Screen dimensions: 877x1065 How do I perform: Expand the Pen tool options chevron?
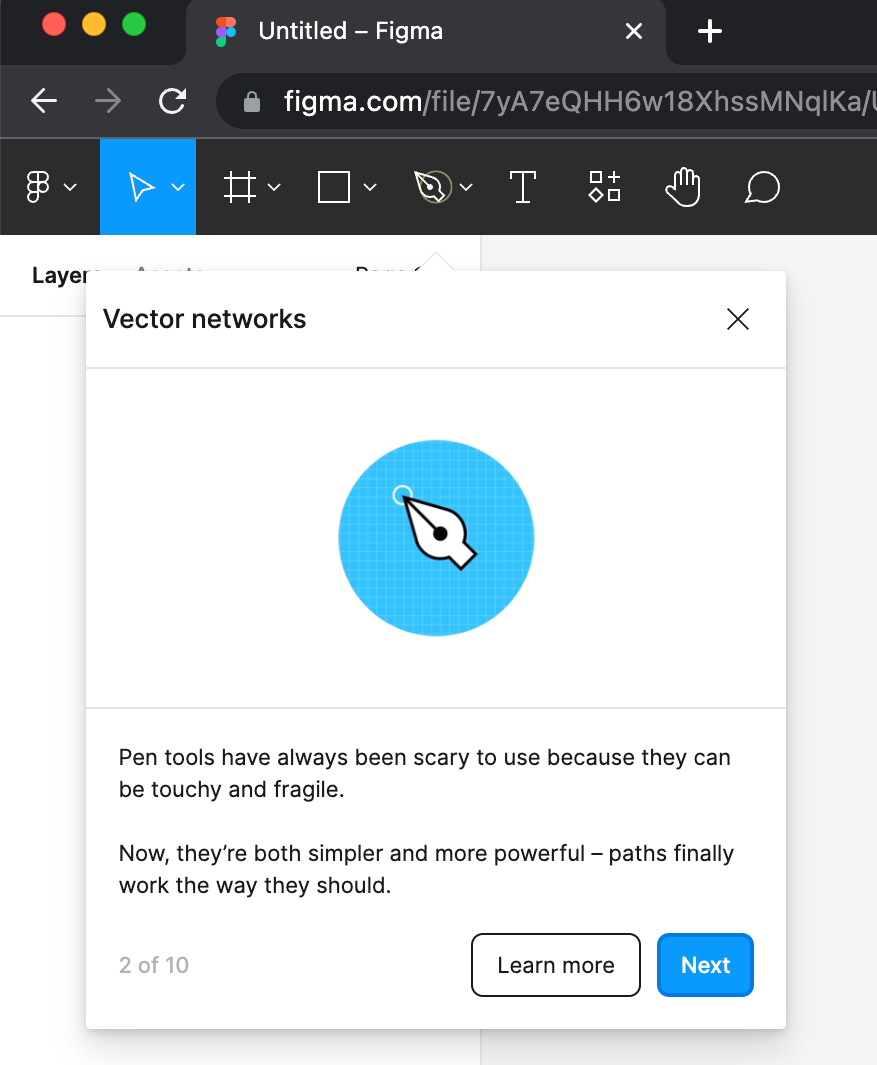point(466,187)
